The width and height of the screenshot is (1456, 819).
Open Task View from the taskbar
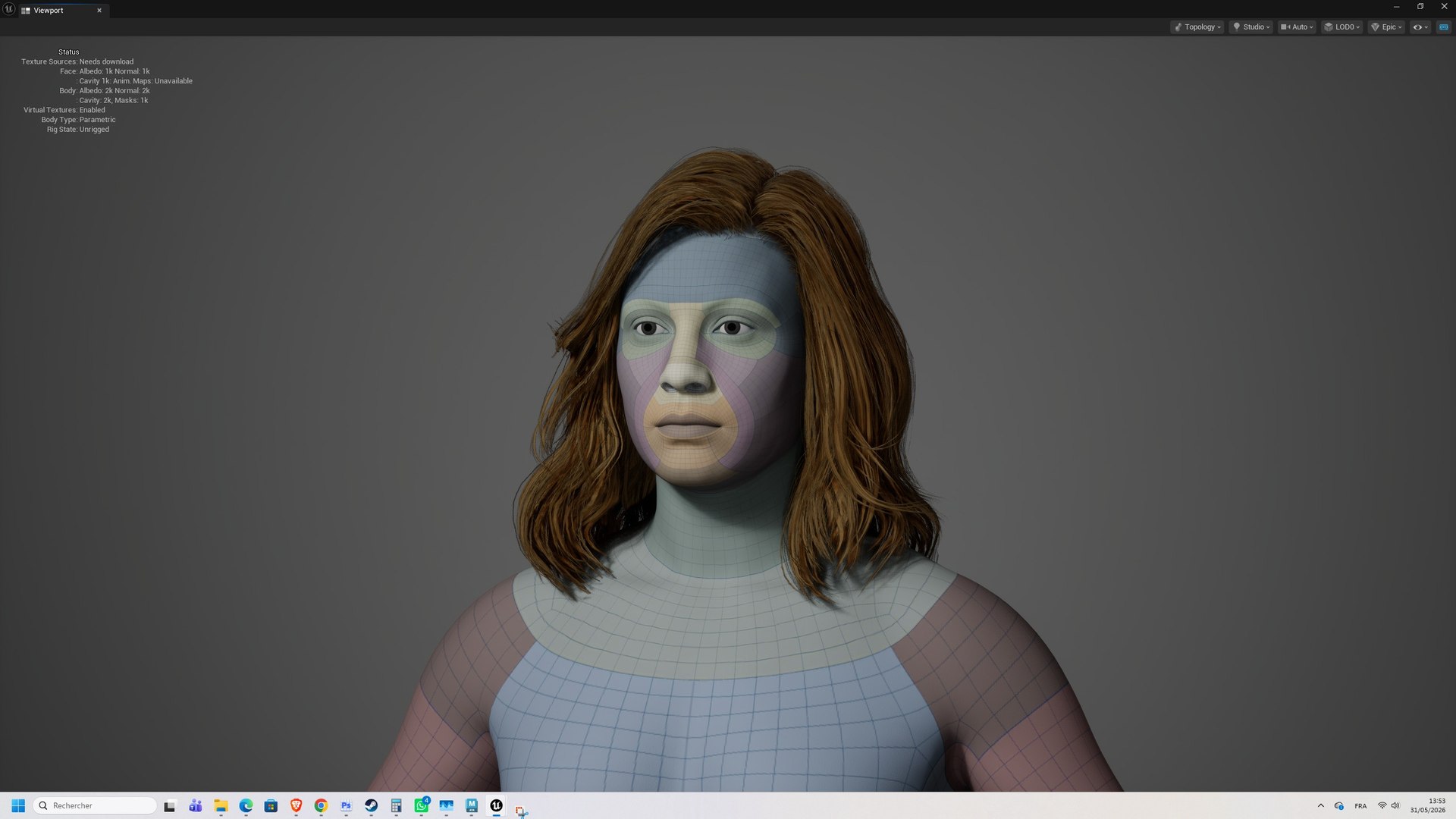click(x=170, y=805)
